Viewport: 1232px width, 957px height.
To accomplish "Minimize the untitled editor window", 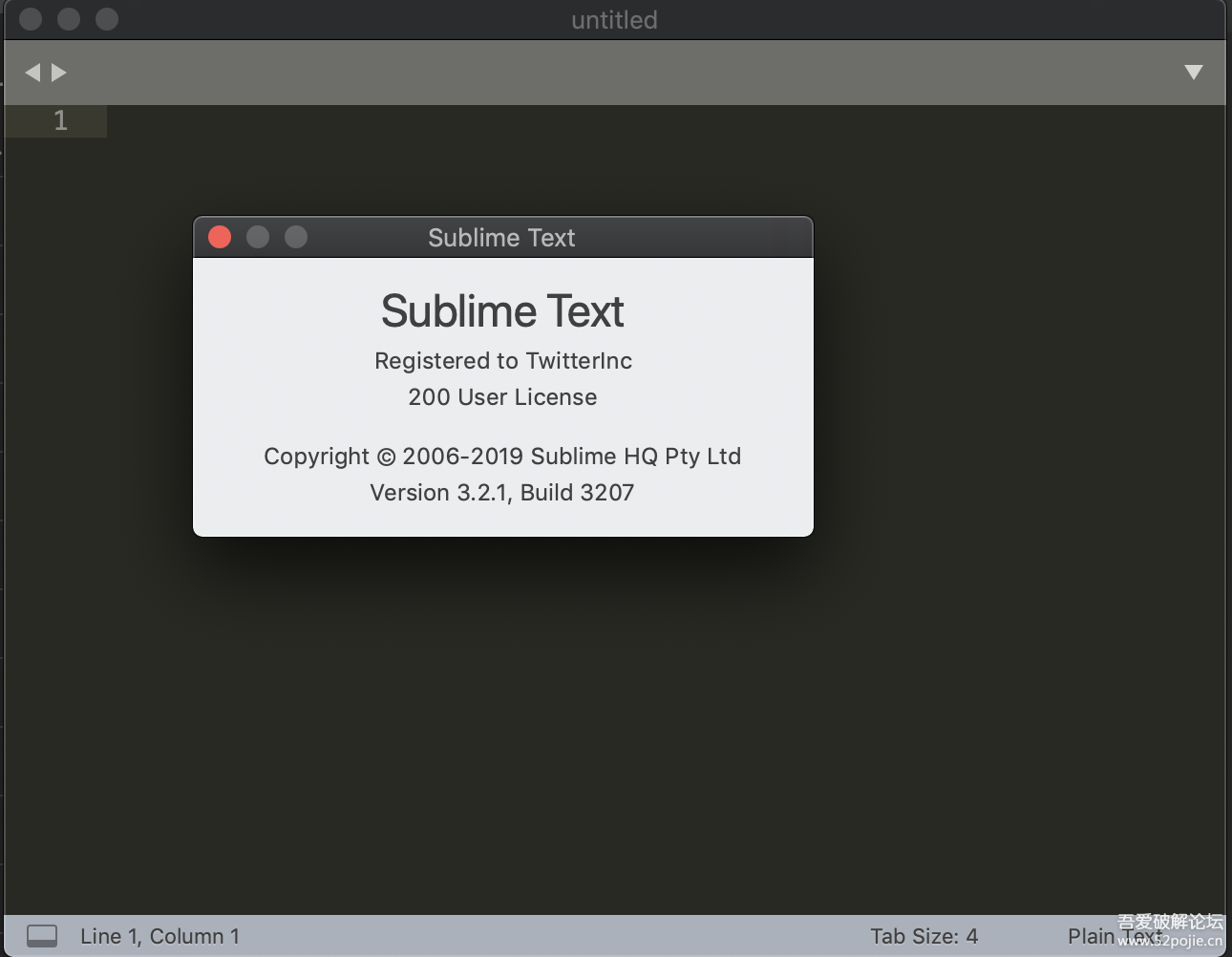I will [x=69, y=19].
